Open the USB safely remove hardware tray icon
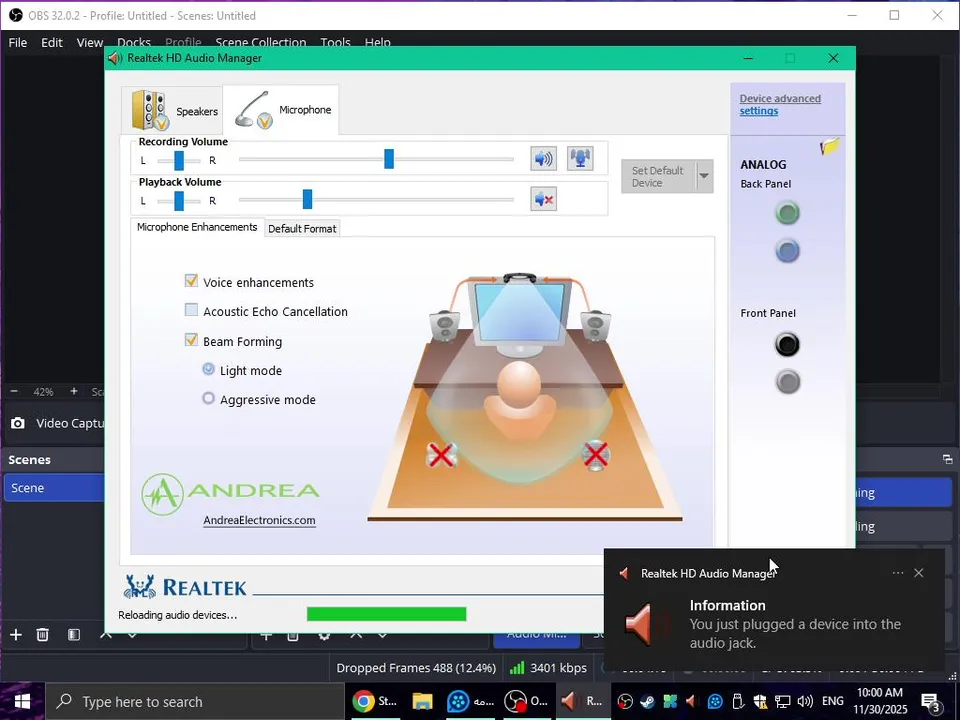 [x=737, y=701]
